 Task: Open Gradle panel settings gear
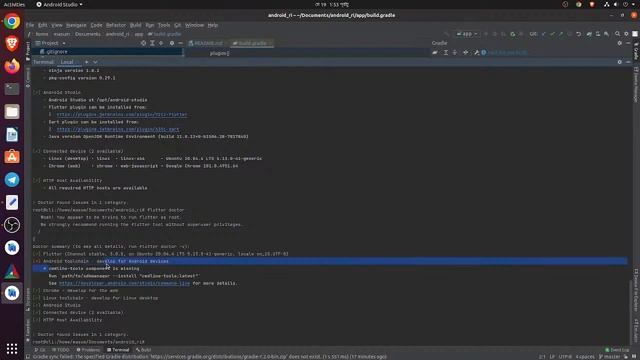coord(620,43)
